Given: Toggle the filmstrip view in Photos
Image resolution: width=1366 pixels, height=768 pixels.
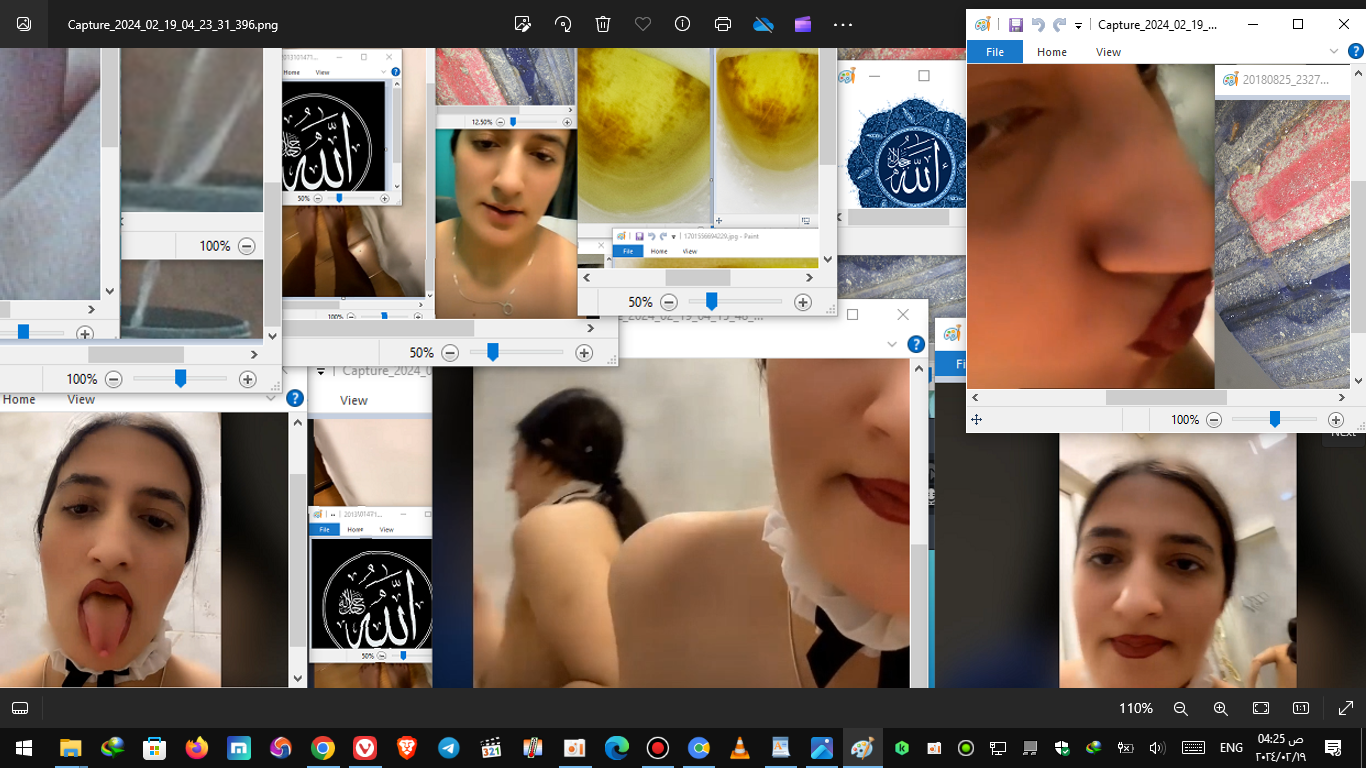Looking at the screenshot, I should click(19, 708).
